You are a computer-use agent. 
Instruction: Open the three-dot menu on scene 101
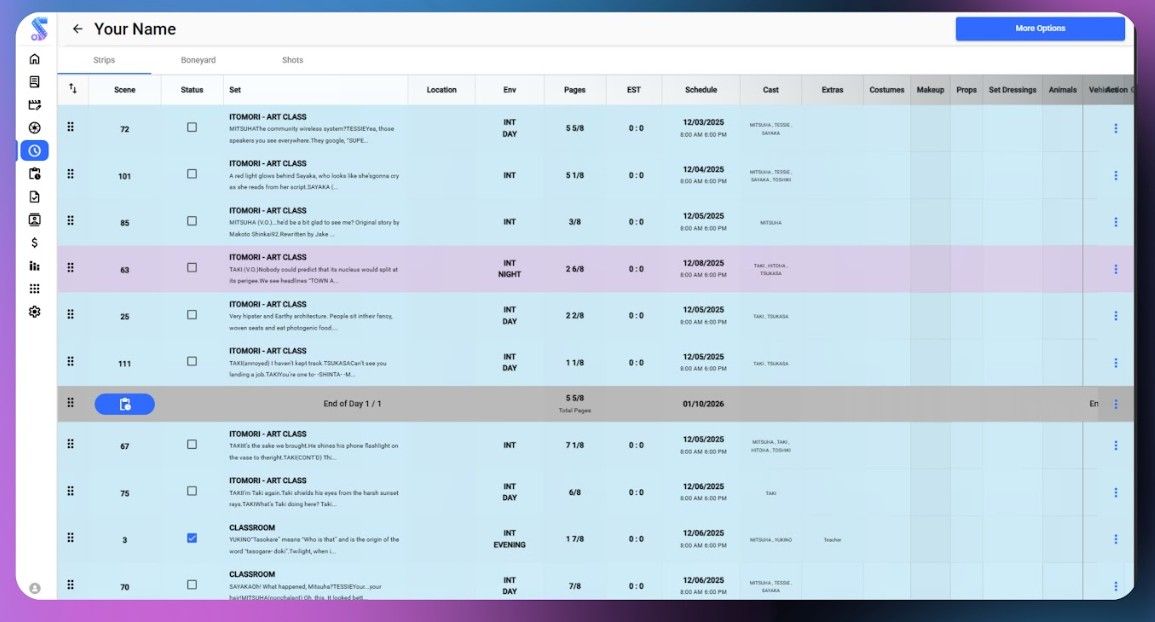[1115, 175]
